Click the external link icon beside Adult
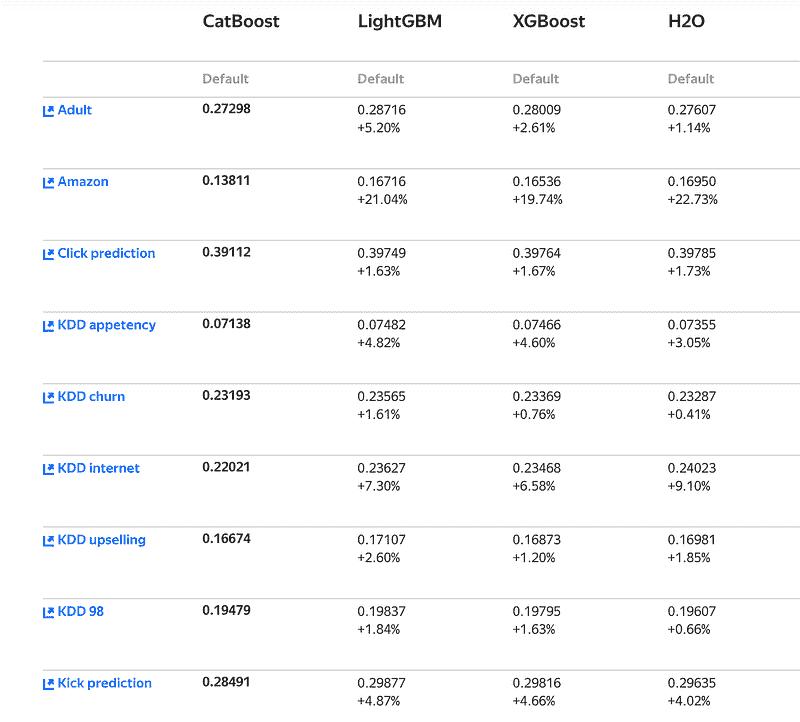800x722 pixels. [48, 111]
